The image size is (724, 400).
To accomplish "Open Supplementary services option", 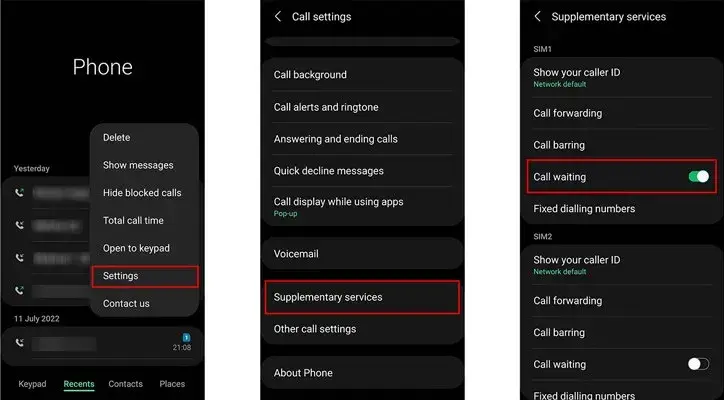I will [362, 297].
